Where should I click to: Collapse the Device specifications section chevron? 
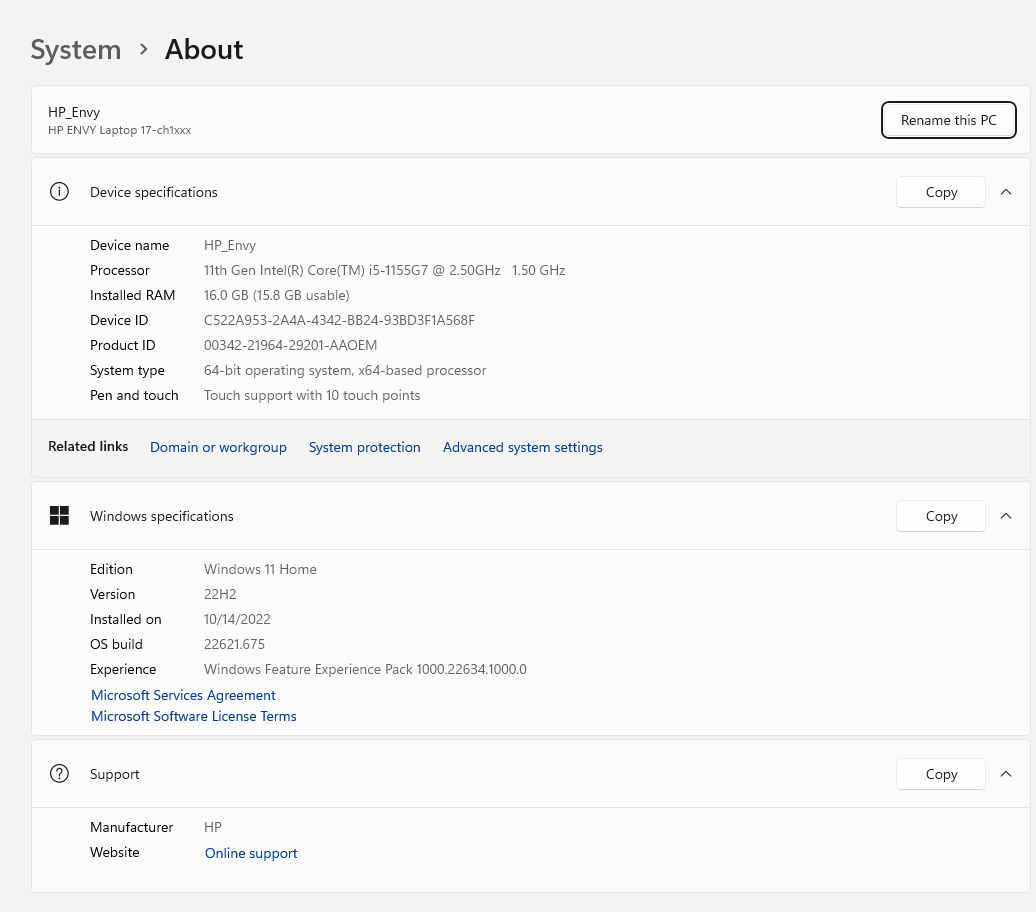click(1006, 192)
